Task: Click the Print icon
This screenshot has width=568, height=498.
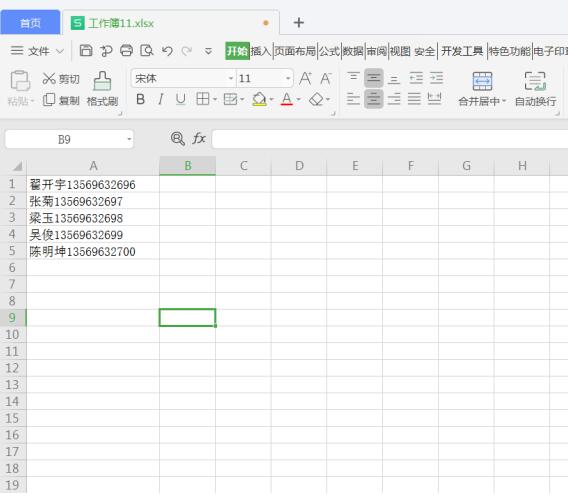Action: [x=126, y=51]
